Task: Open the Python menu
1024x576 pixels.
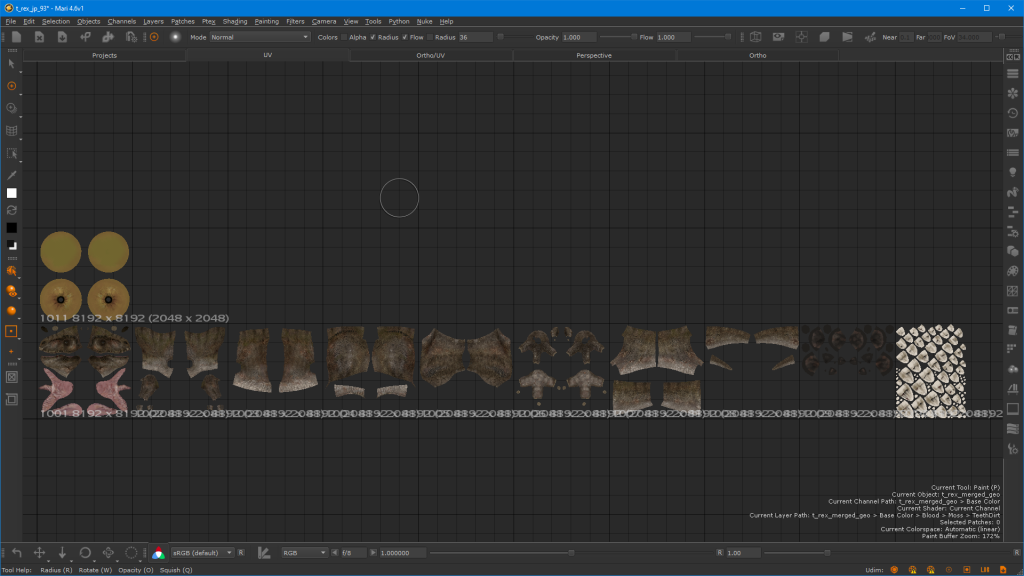Action: click(398, 22)
